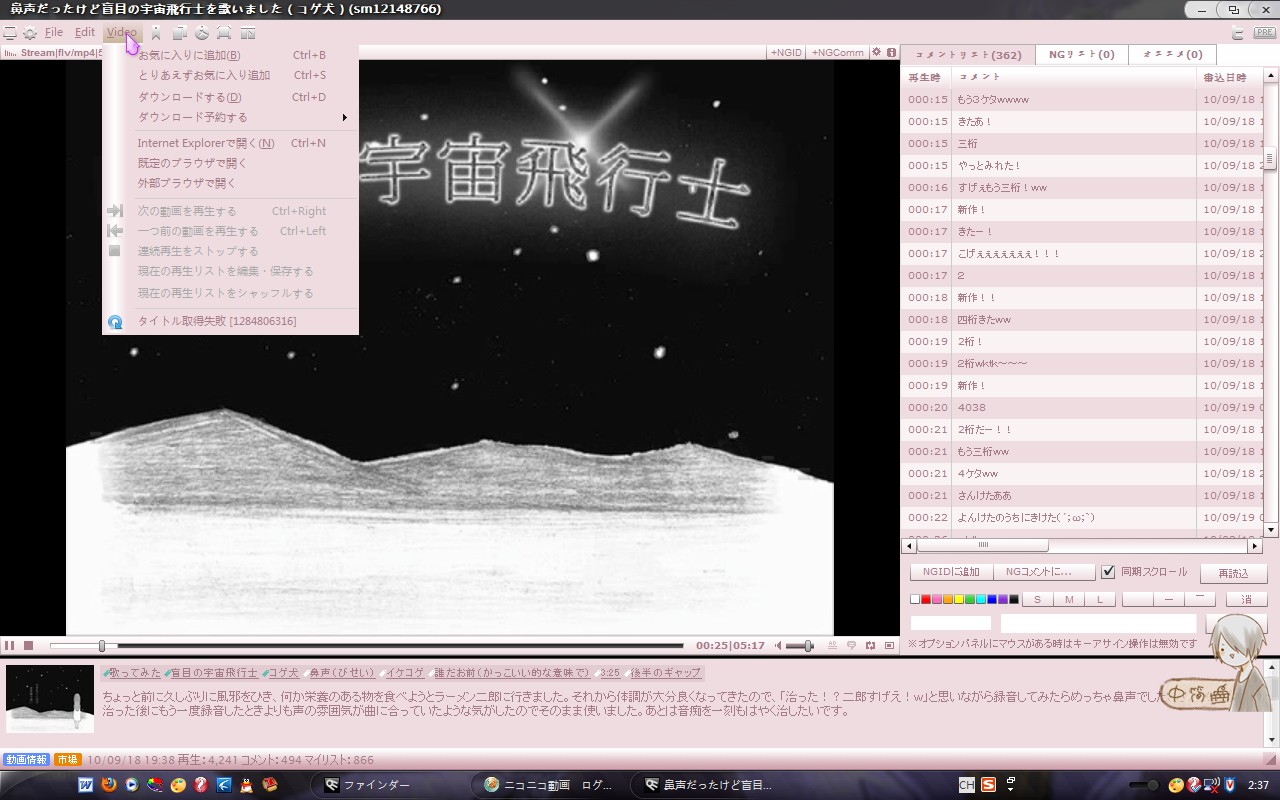This screenshot has width=1280, height=800.
Task: Select the S comment size button
Action: [x=1038, y=600]
